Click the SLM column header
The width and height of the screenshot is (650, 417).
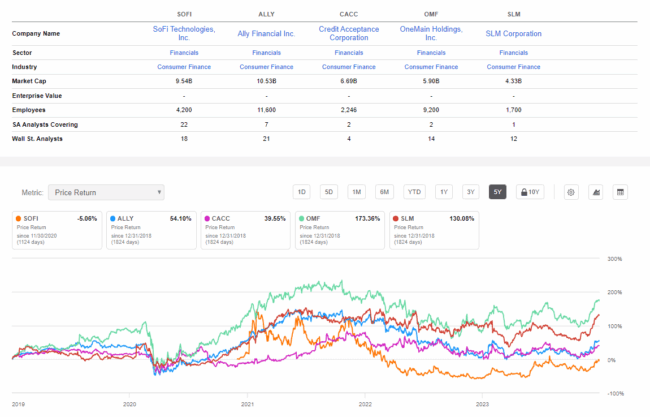(x=514, y=14)
